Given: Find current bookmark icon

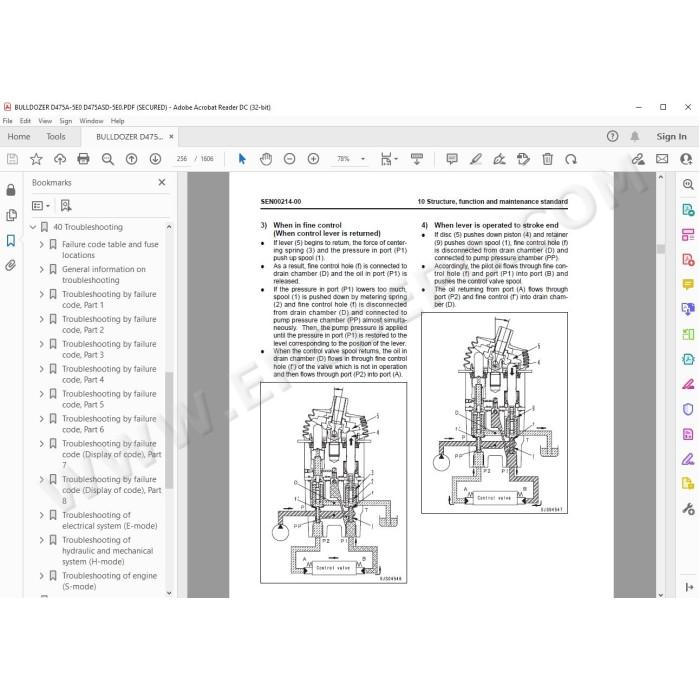Looking at the screenshot, I should pyautogui.click(x=66, y=206).
